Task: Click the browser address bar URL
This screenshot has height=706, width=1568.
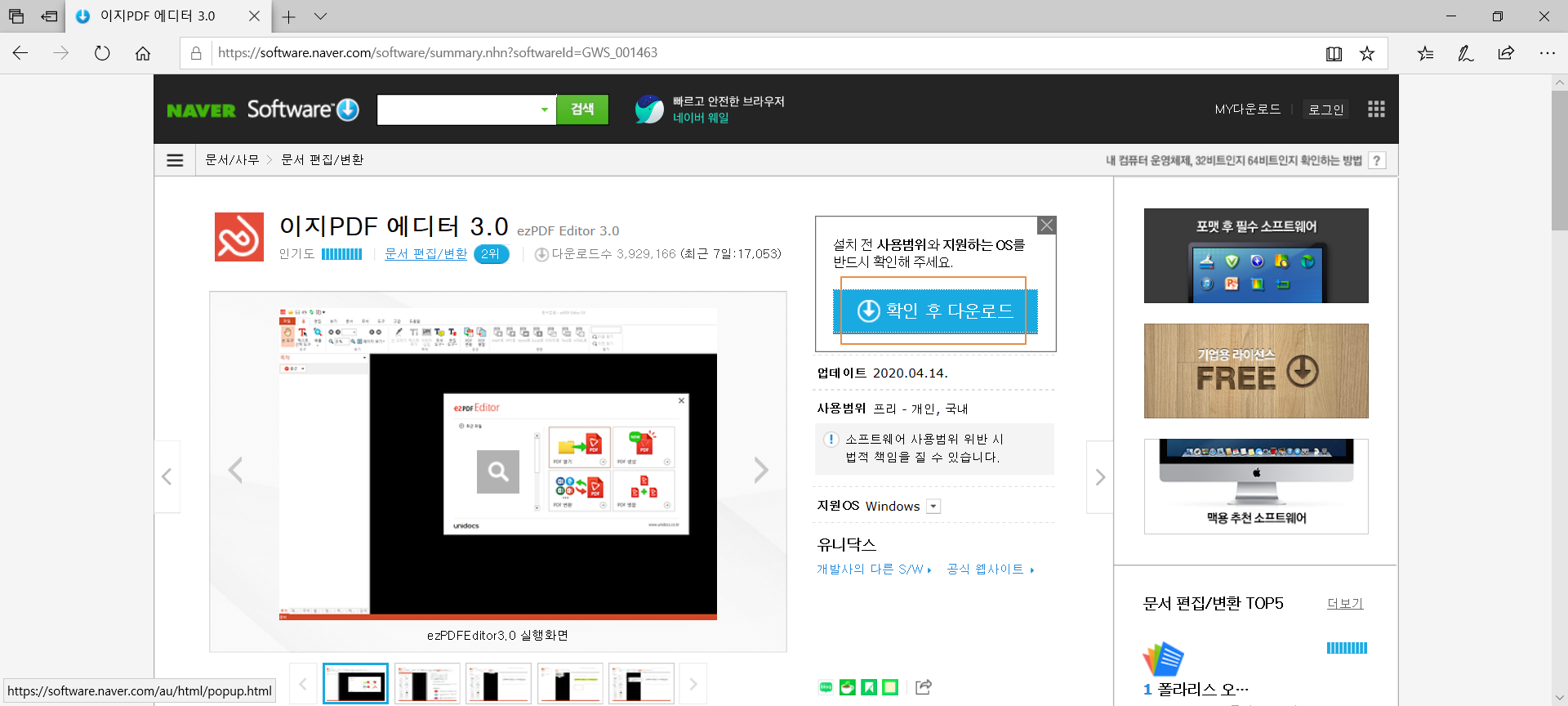Action: click(x=438, y=53)
